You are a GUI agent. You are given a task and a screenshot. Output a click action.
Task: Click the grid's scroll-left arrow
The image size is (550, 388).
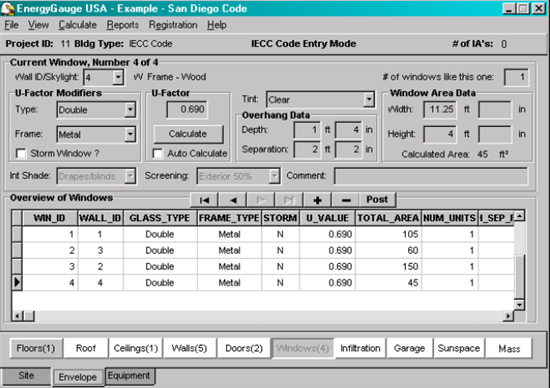coord(17,316)
